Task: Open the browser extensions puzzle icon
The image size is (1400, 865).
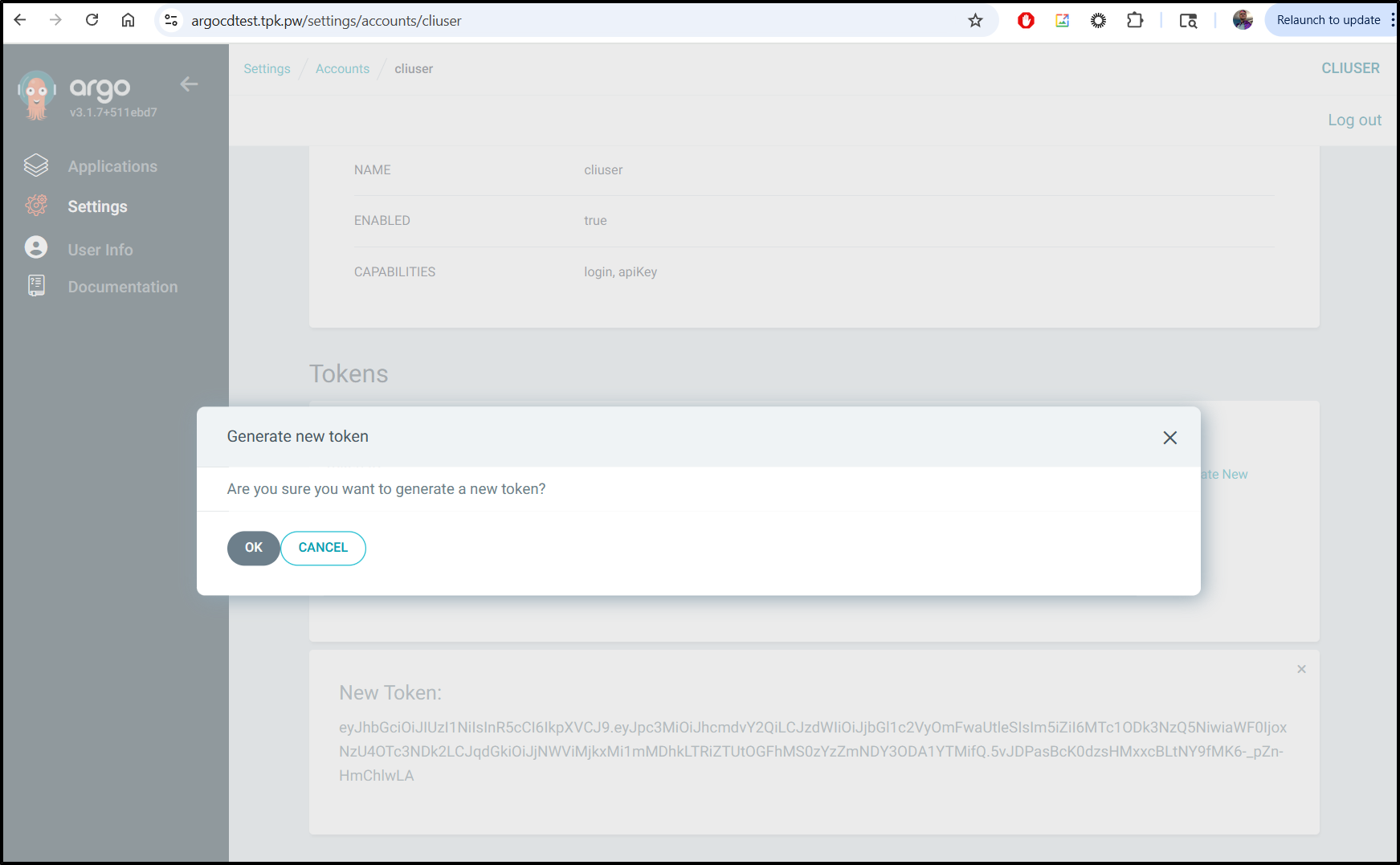Action: pyautogui.click(x=1134, y=21)
